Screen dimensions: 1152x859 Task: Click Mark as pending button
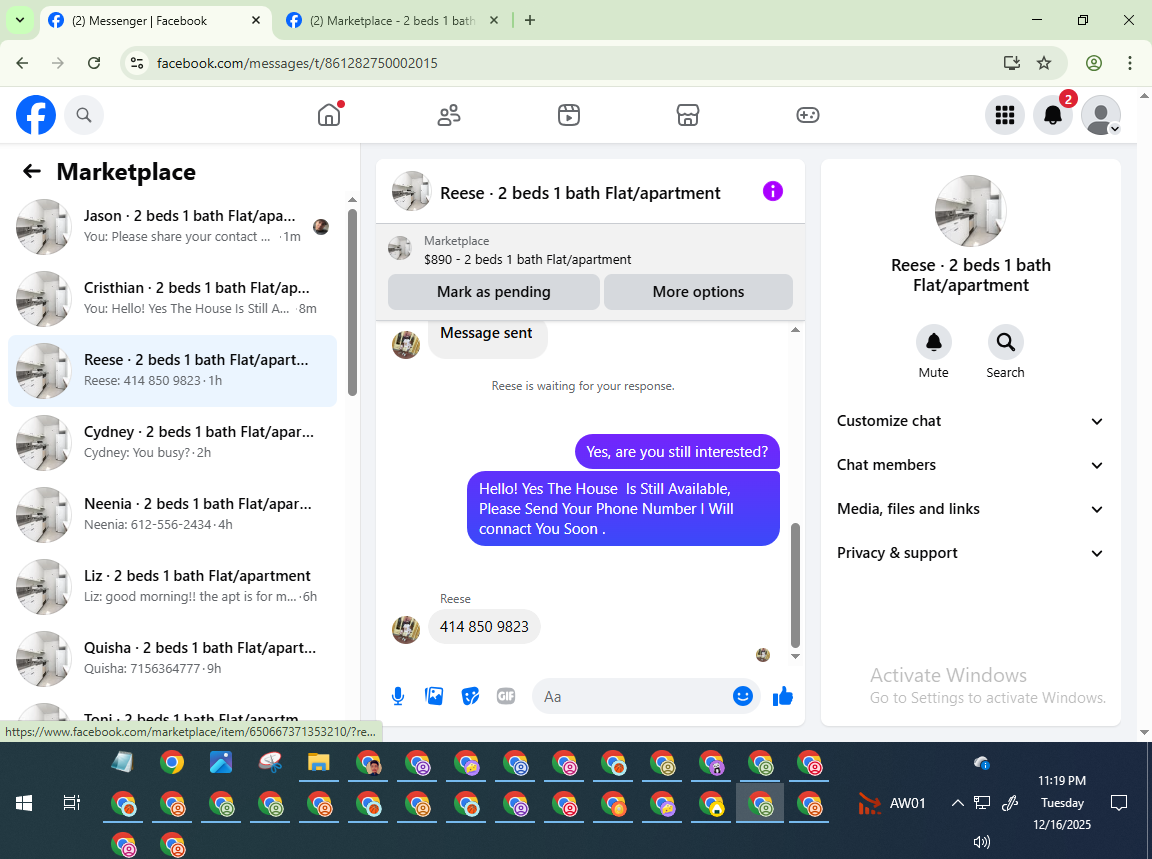pyautogui.click(x=494, y=292)
